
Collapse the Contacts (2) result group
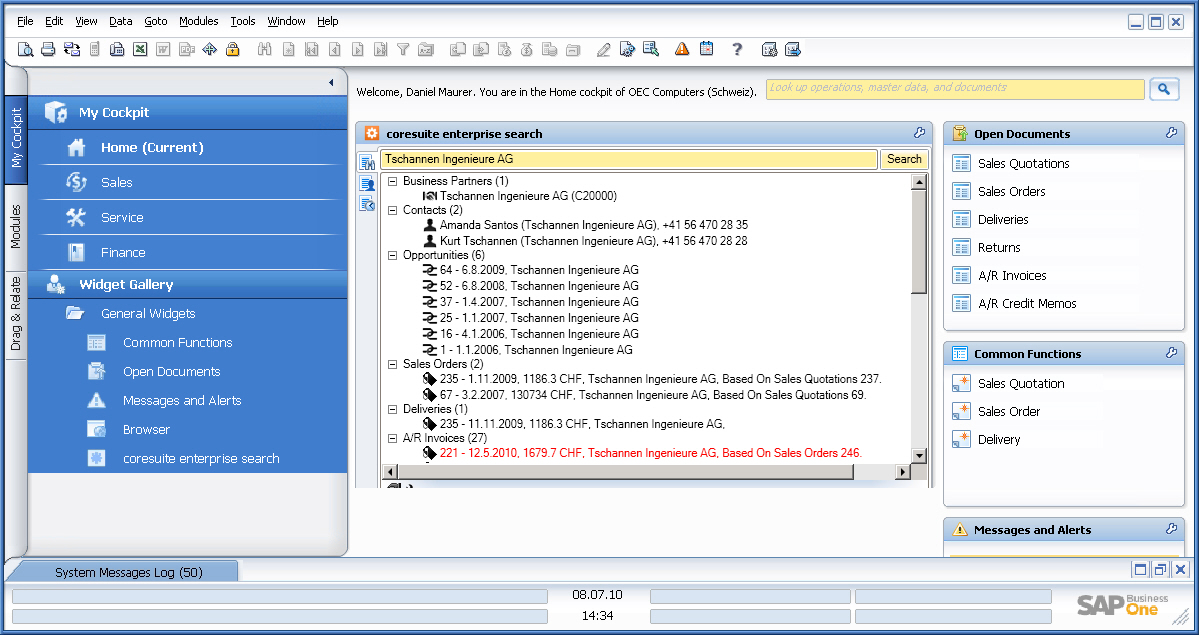click(x=392, y=210)
